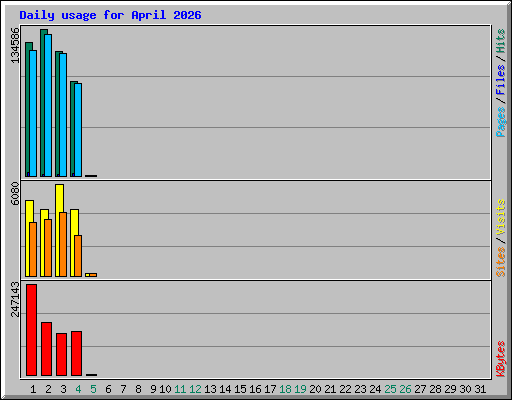
Task: Click day label 27 on the x-axis
Action: pos(420,389)
